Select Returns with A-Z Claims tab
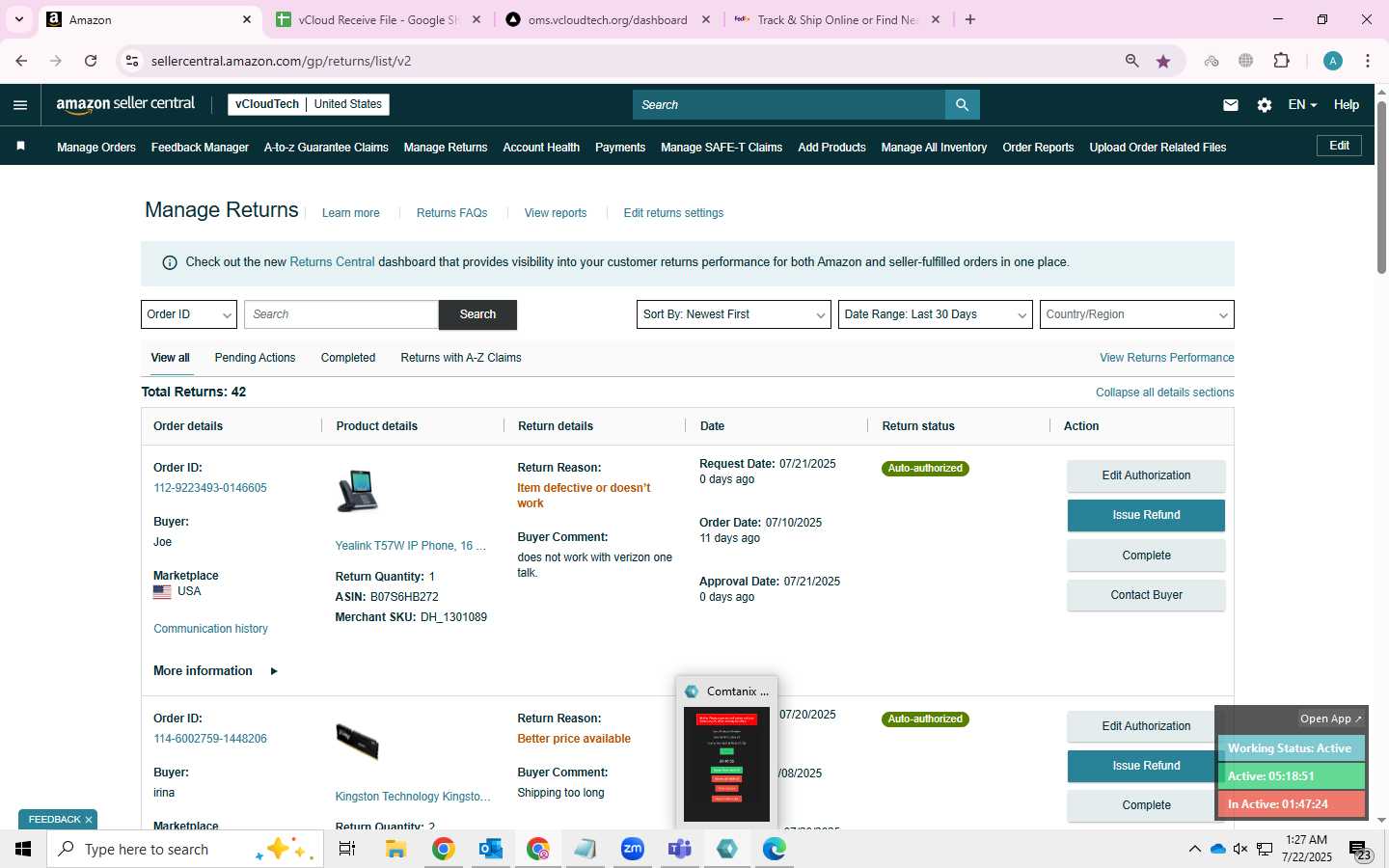Screen dimensions: 1389x868 pyautogui.click(x=461, y=358)
